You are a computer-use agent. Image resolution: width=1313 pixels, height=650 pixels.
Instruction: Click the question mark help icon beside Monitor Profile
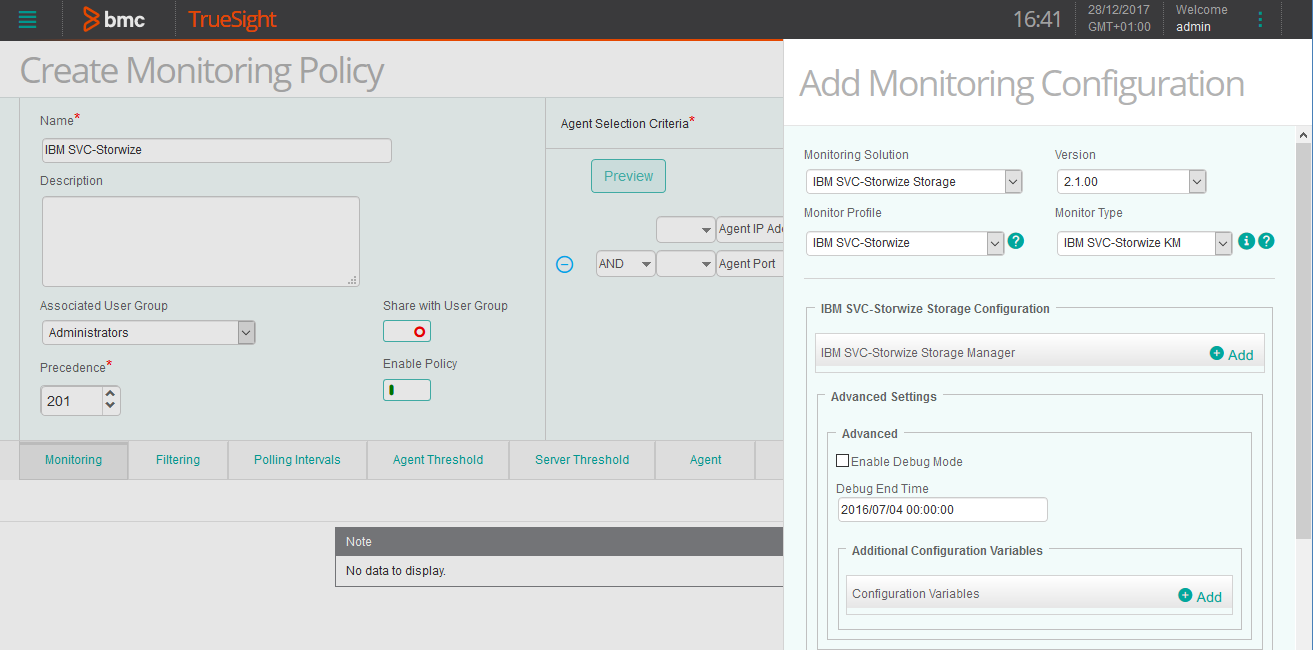[1016, 241]
